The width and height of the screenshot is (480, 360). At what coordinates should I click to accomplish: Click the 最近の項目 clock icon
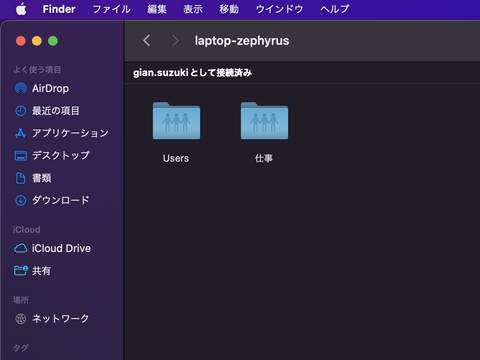(x=21, y=111)
